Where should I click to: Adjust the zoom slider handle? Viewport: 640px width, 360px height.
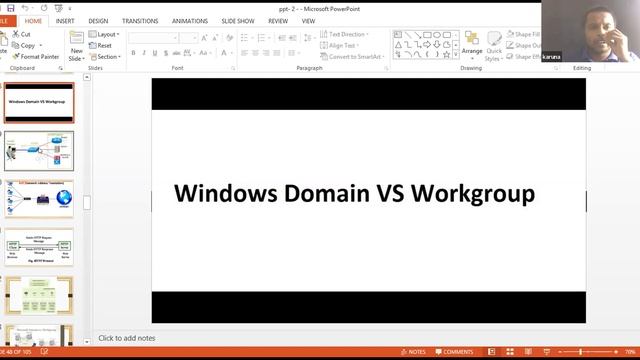point(580,352)
